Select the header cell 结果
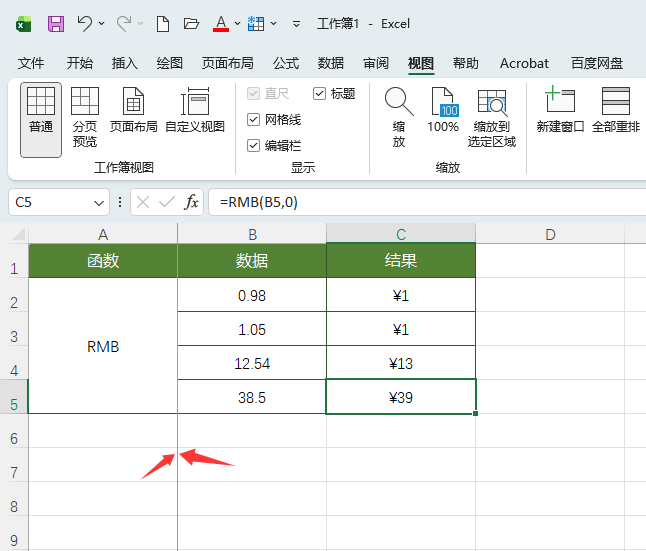Image resolution: width=646 pixels, height=551 pixels. point(401,260)
